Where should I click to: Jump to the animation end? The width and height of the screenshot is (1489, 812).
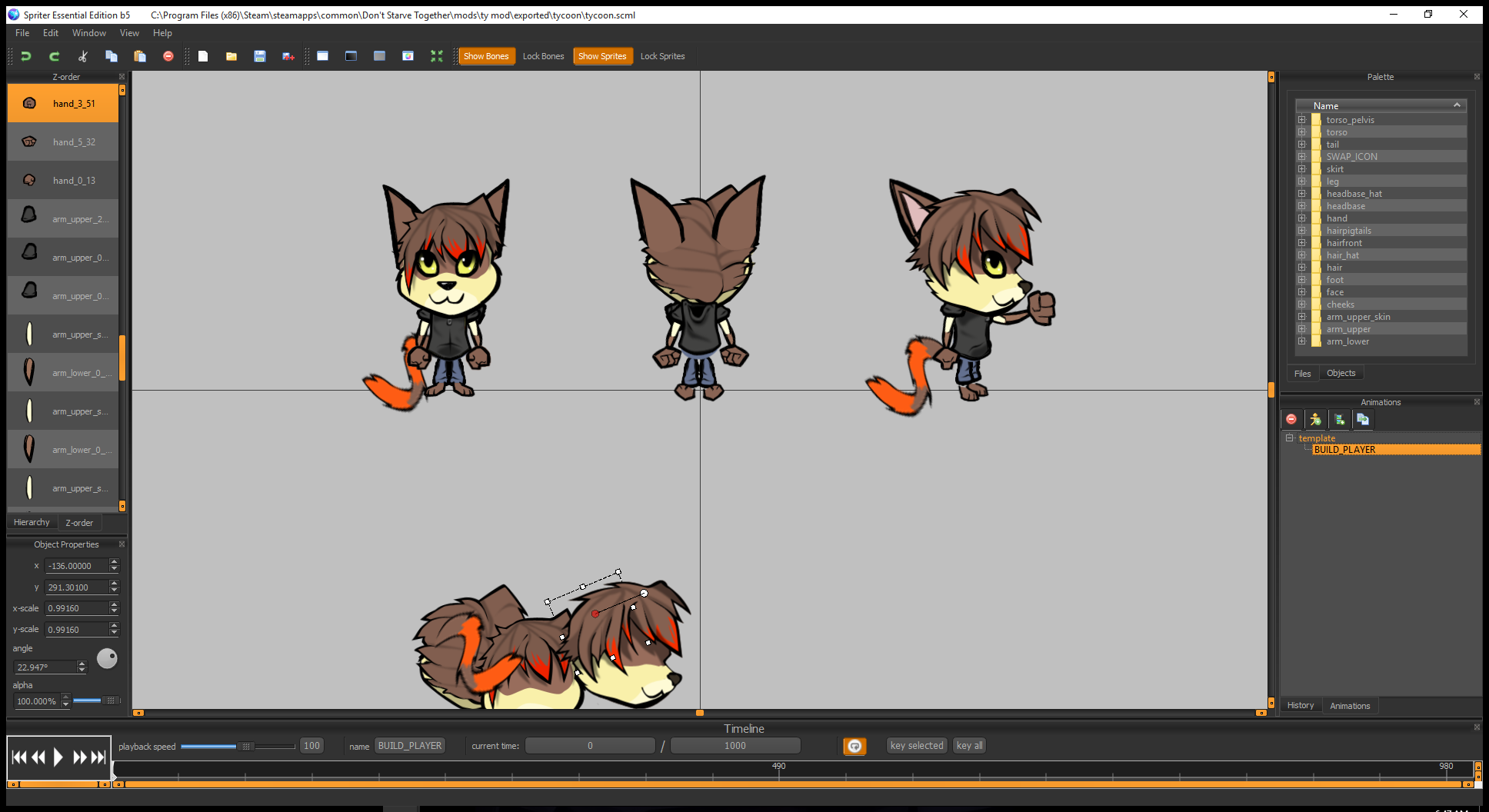click(x=98, y=757)
